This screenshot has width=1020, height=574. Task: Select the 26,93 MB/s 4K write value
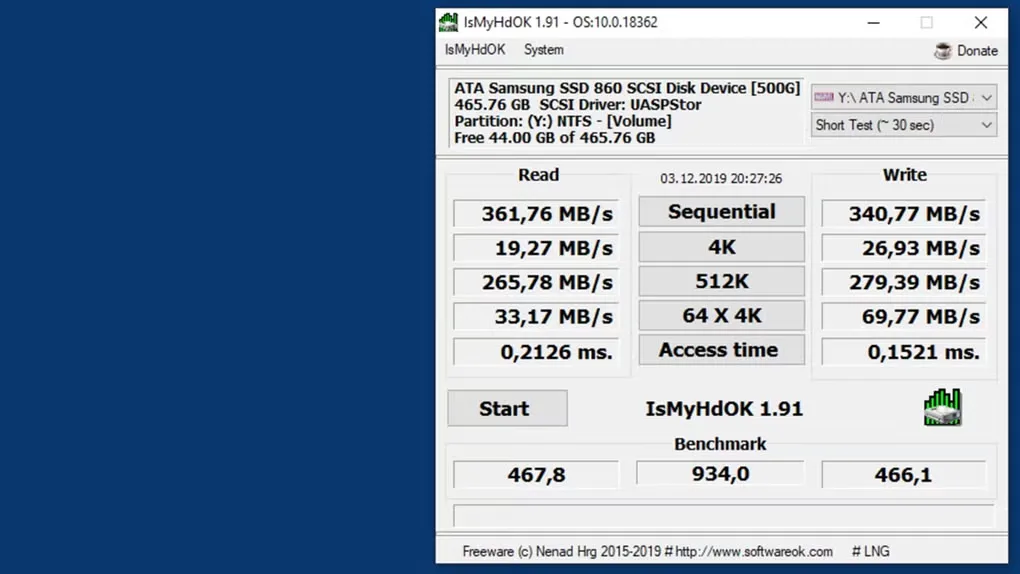pyautogui.click(x=904, y=248)
